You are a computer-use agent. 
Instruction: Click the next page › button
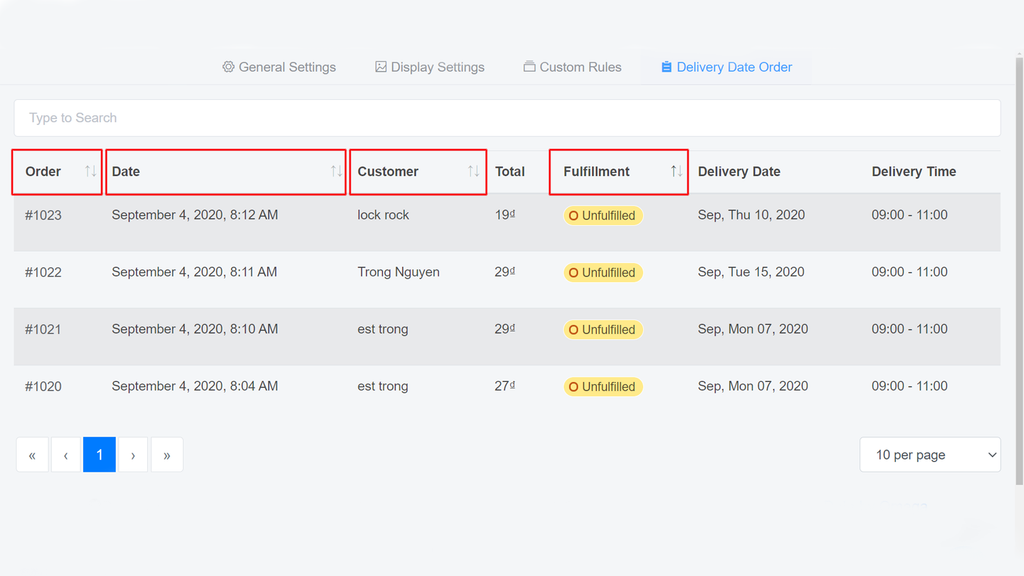point(133,455)
